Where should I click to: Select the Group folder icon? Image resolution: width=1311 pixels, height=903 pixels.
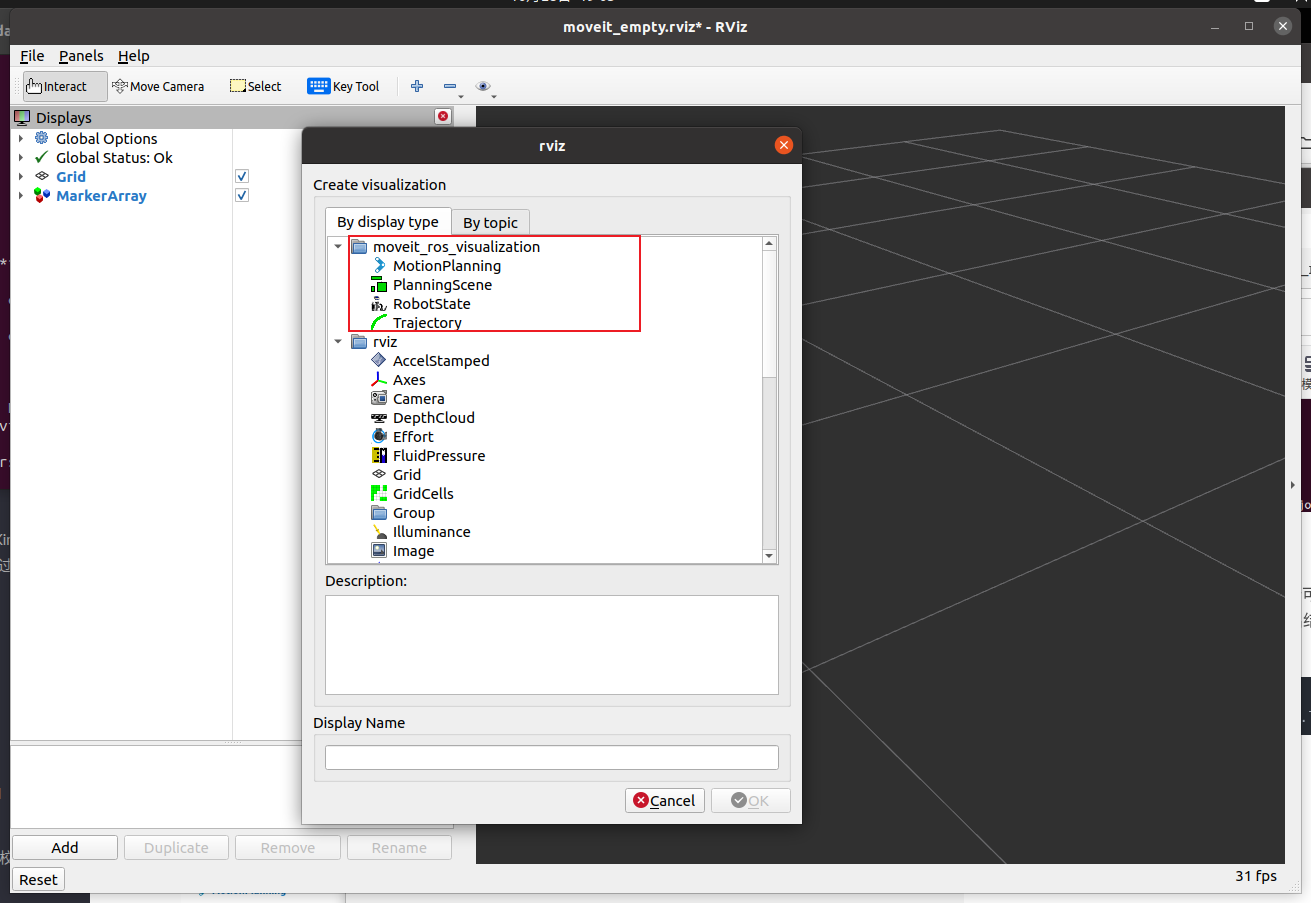click(379, 513)
